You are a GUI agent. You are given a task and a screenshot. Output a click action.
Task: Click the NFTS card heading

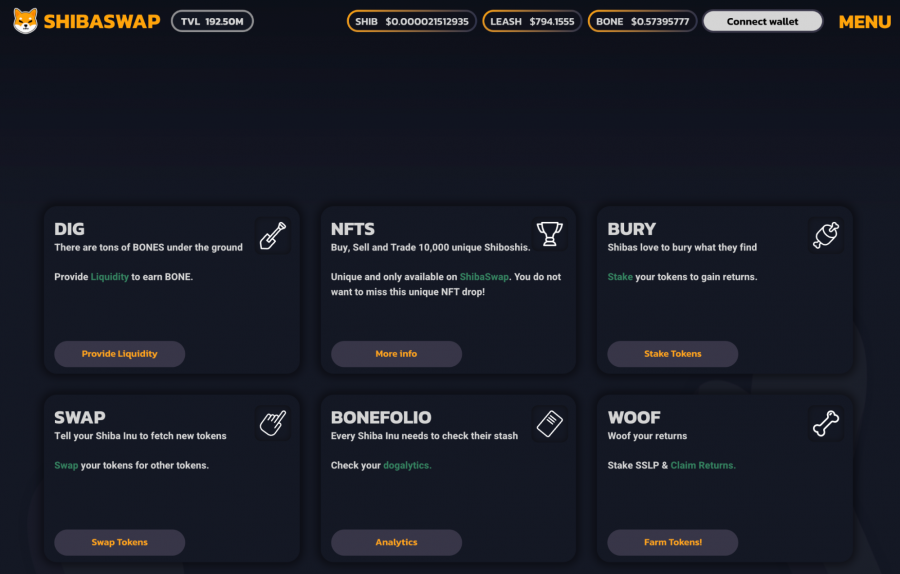click(352, 229)
